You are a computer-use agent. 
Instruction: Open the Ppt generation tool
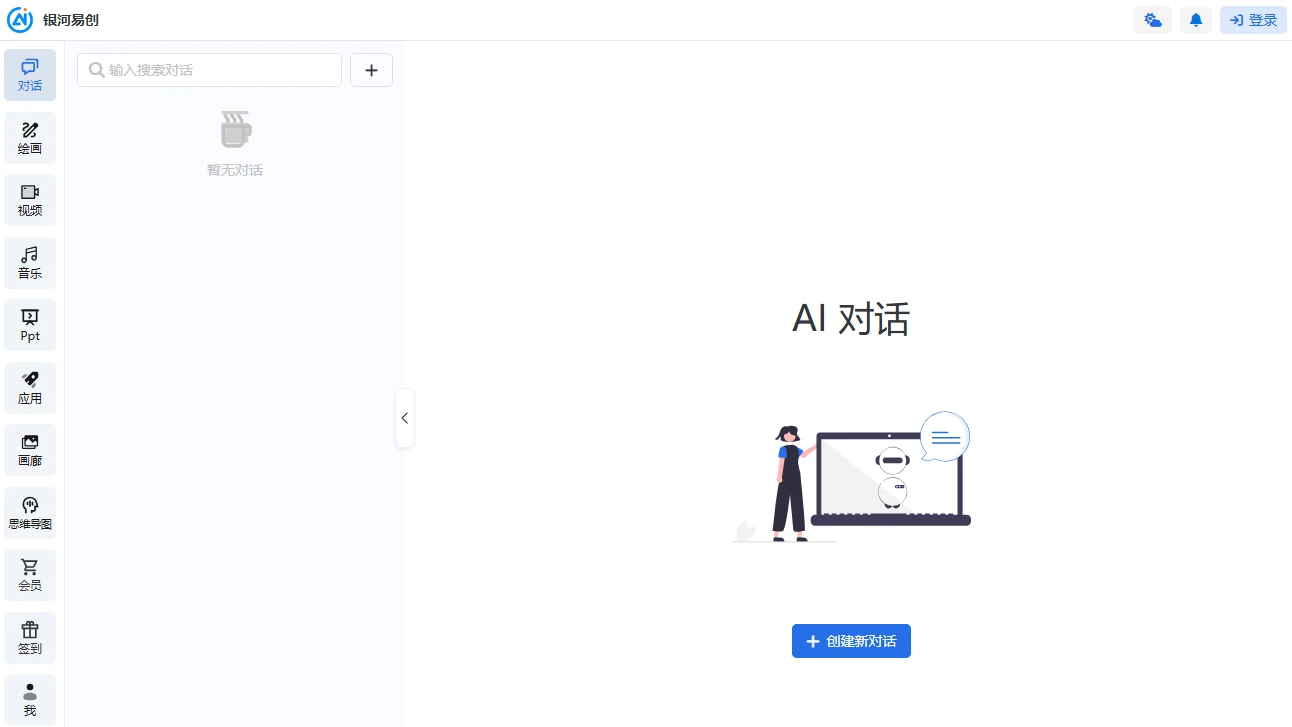coord(30,324)
